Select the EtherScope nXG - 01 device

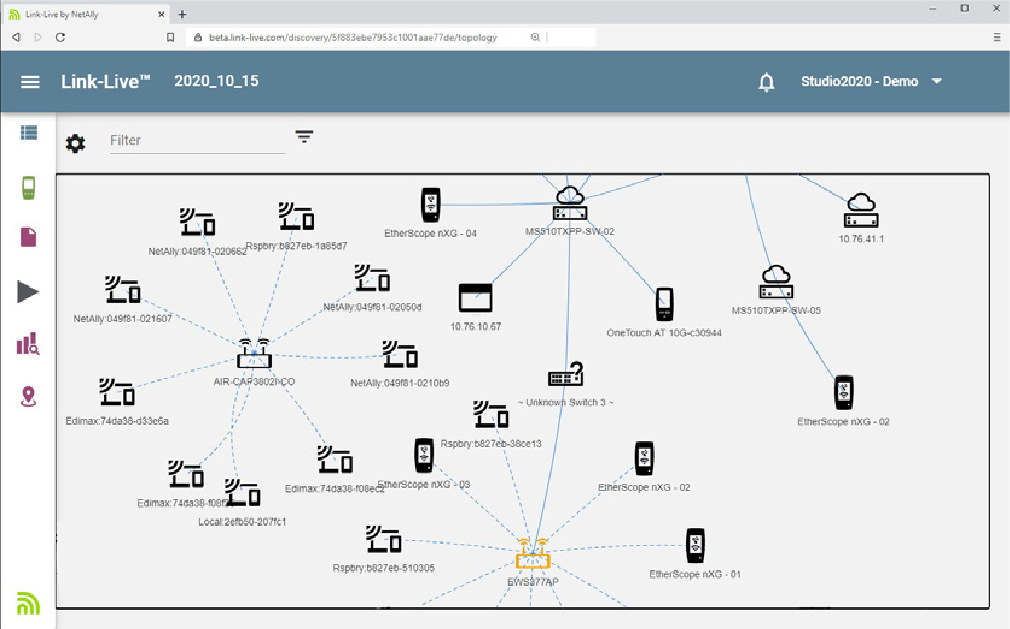coord(695,545)
